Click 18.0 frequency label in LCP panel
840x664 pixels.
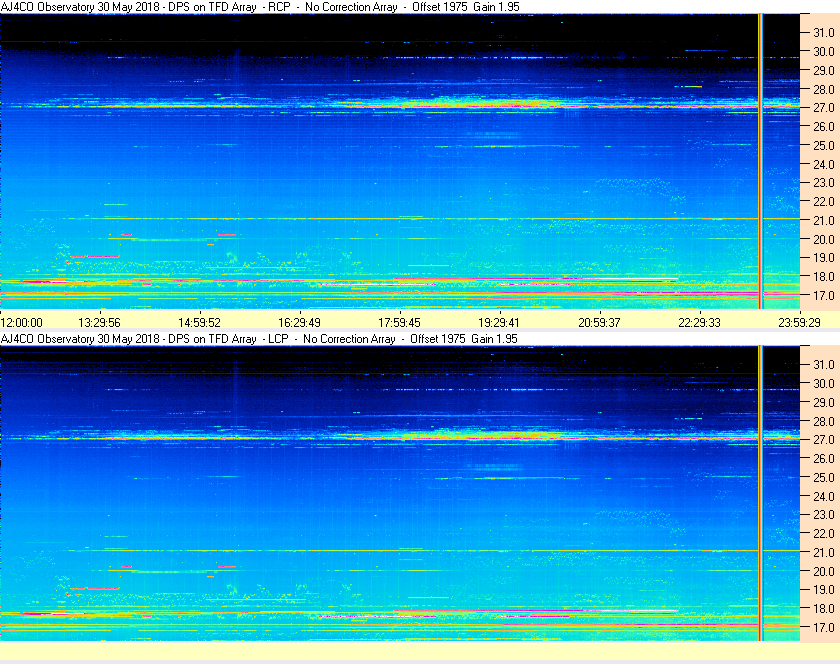click(824, 608)
